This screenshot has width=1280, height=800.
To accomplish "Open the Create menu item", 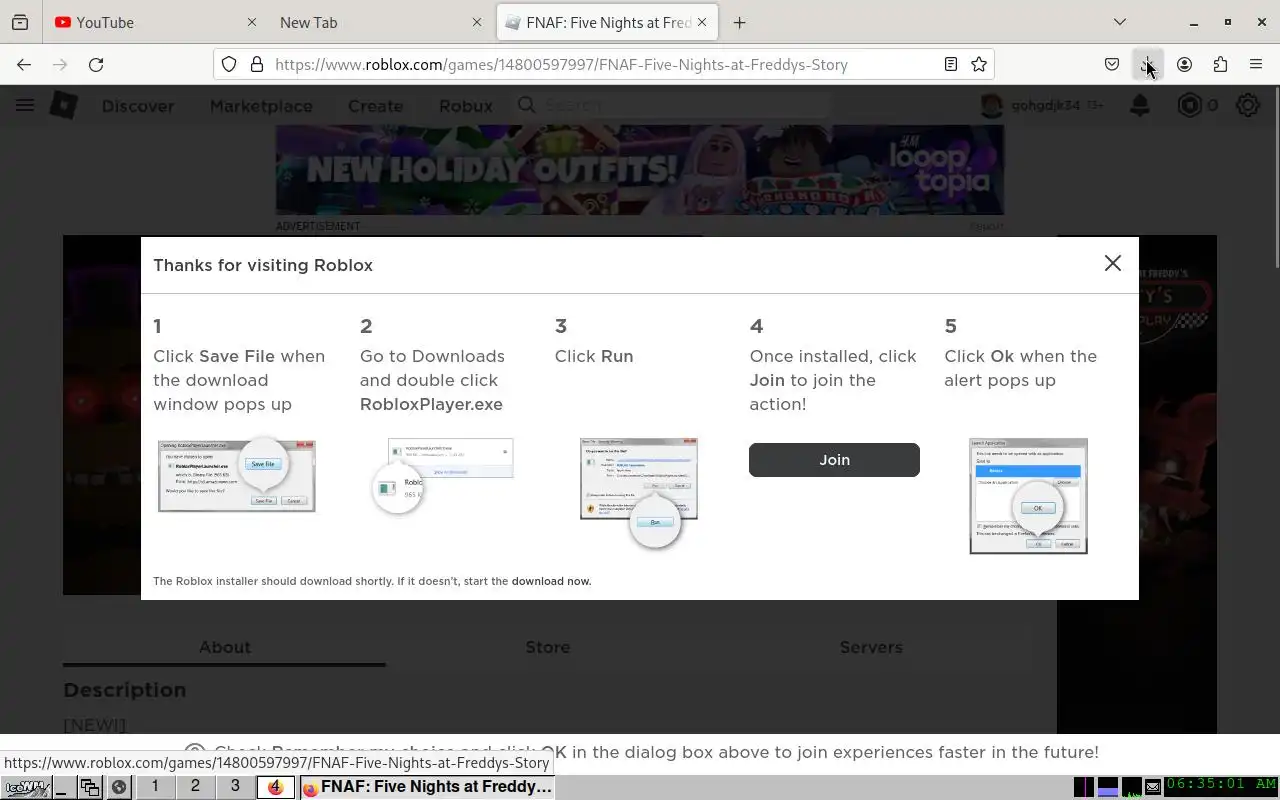I will coord(375,105).
